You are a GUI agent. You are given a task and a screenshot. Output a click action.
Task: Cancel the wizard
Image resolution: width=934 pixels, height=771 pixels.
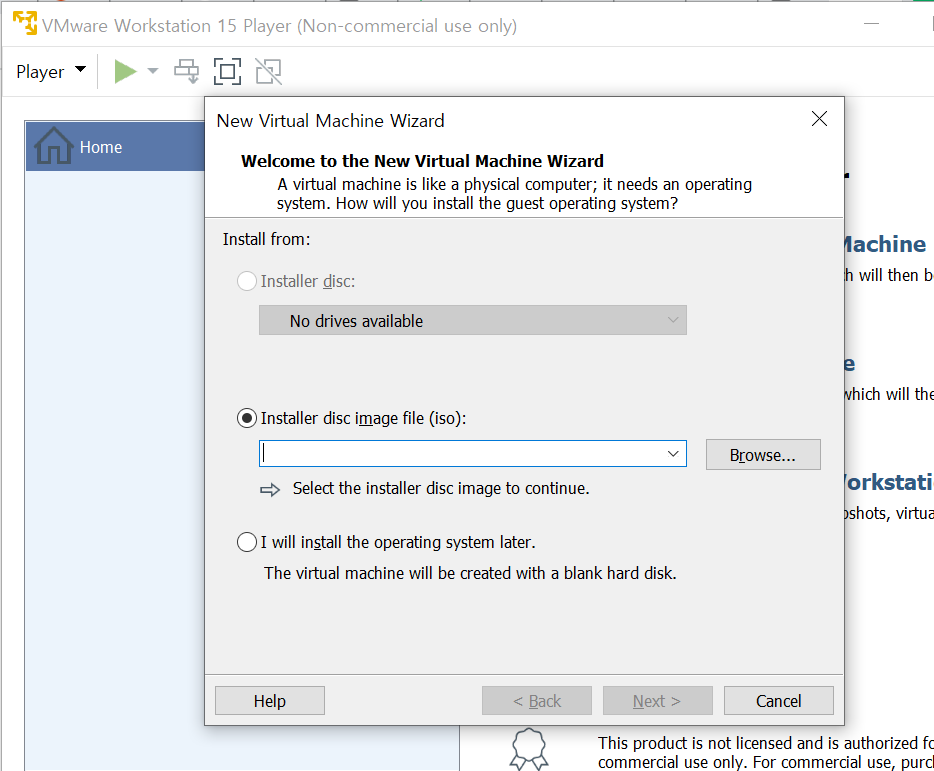[x=779, y=701]
